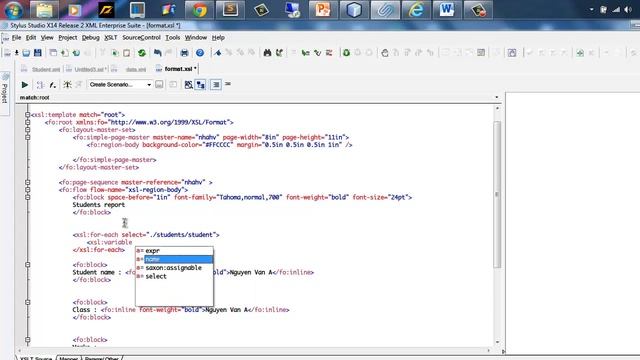Collapse the fo:flow fold marker
This screenshot has width=640, height=360.
pyautogui.click(x=27, y=190)
